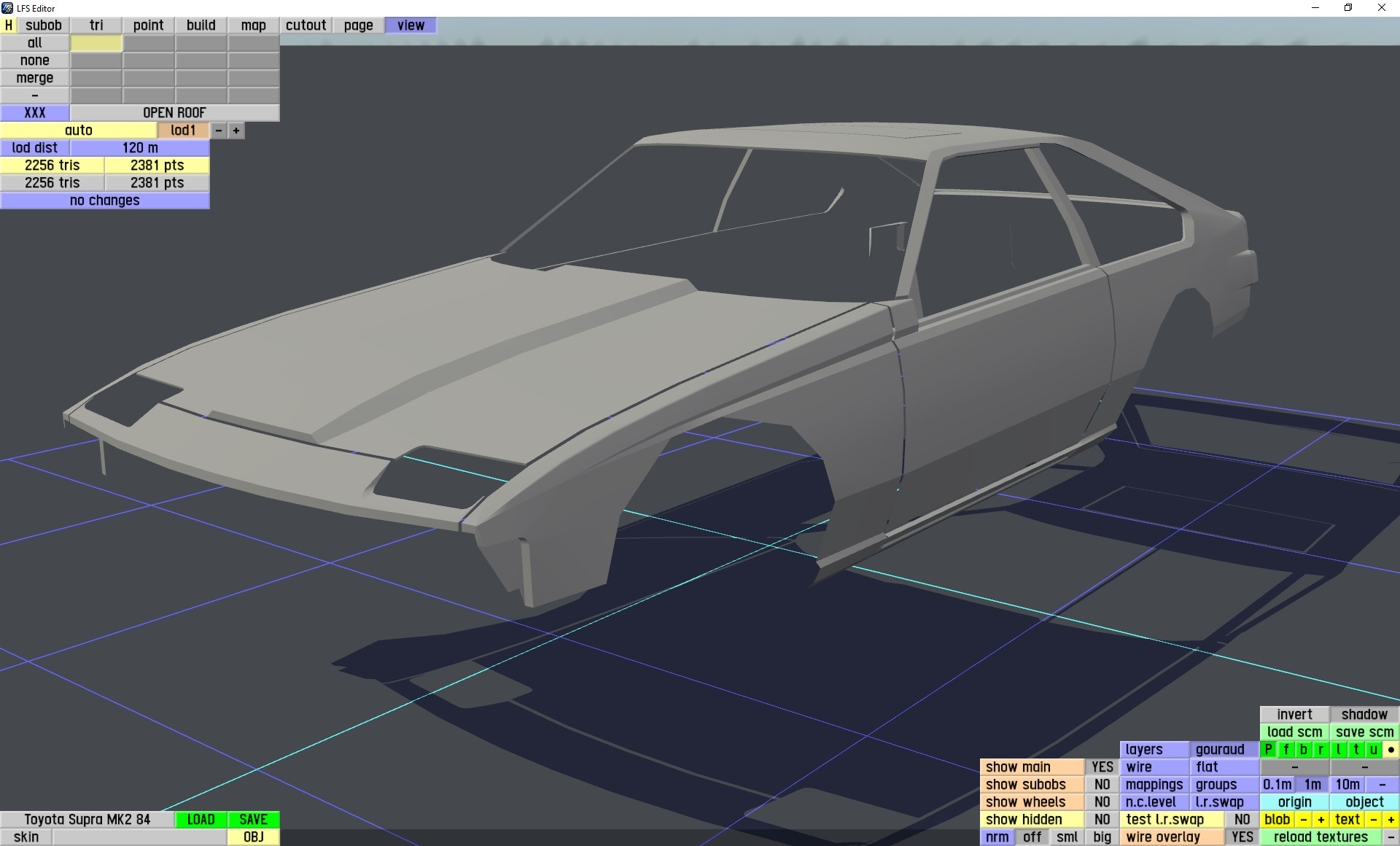Click the H button beside subob
The height and width of the screenshot is (846, 1400).
click(x=9, y=25)
